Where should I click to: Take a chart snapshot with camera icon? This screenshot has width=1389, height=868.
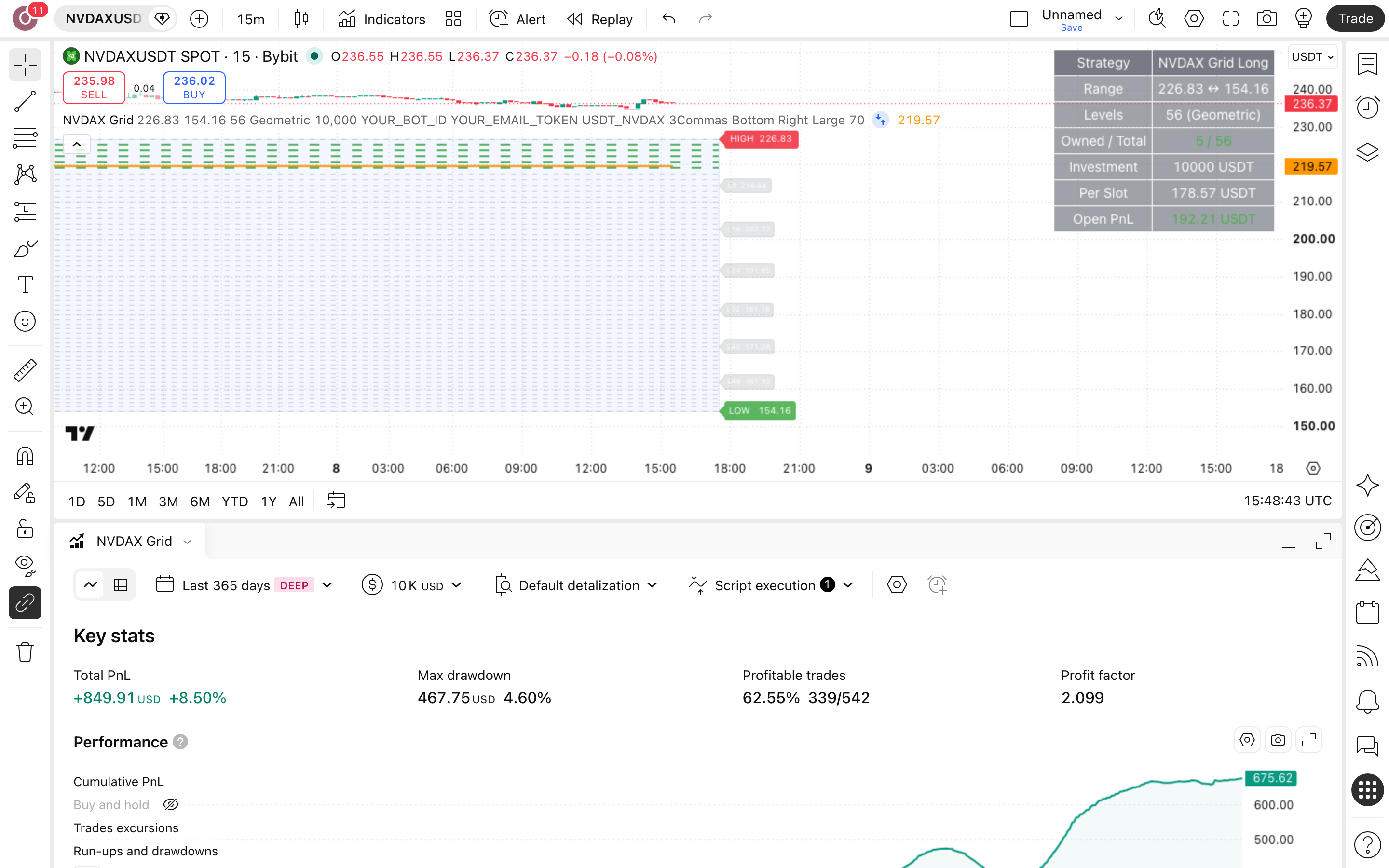(1266, 19)
